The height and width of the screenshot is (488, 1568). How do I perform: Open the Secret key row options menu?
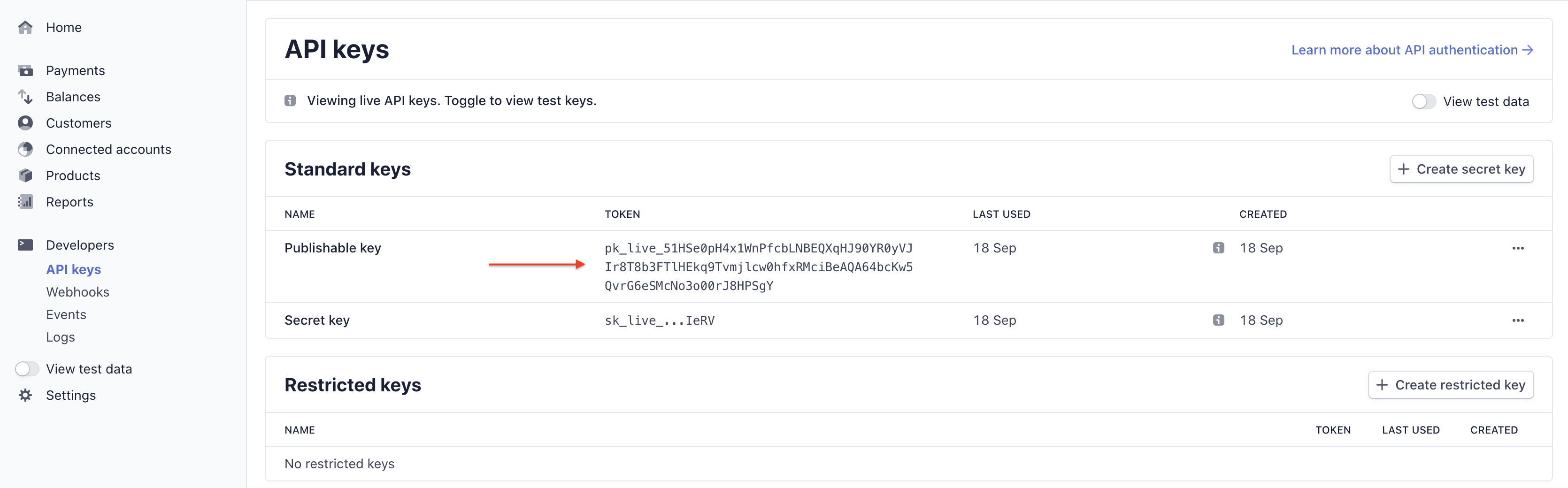click(1519, 320)
